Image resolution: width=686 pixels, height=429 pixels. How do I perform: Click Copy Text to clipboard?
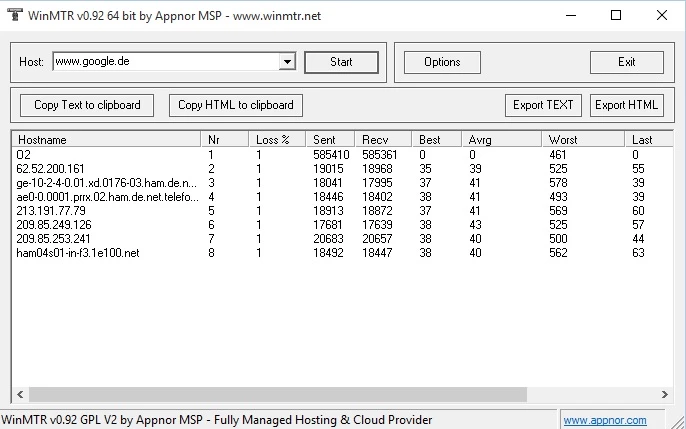coord(87,105)
